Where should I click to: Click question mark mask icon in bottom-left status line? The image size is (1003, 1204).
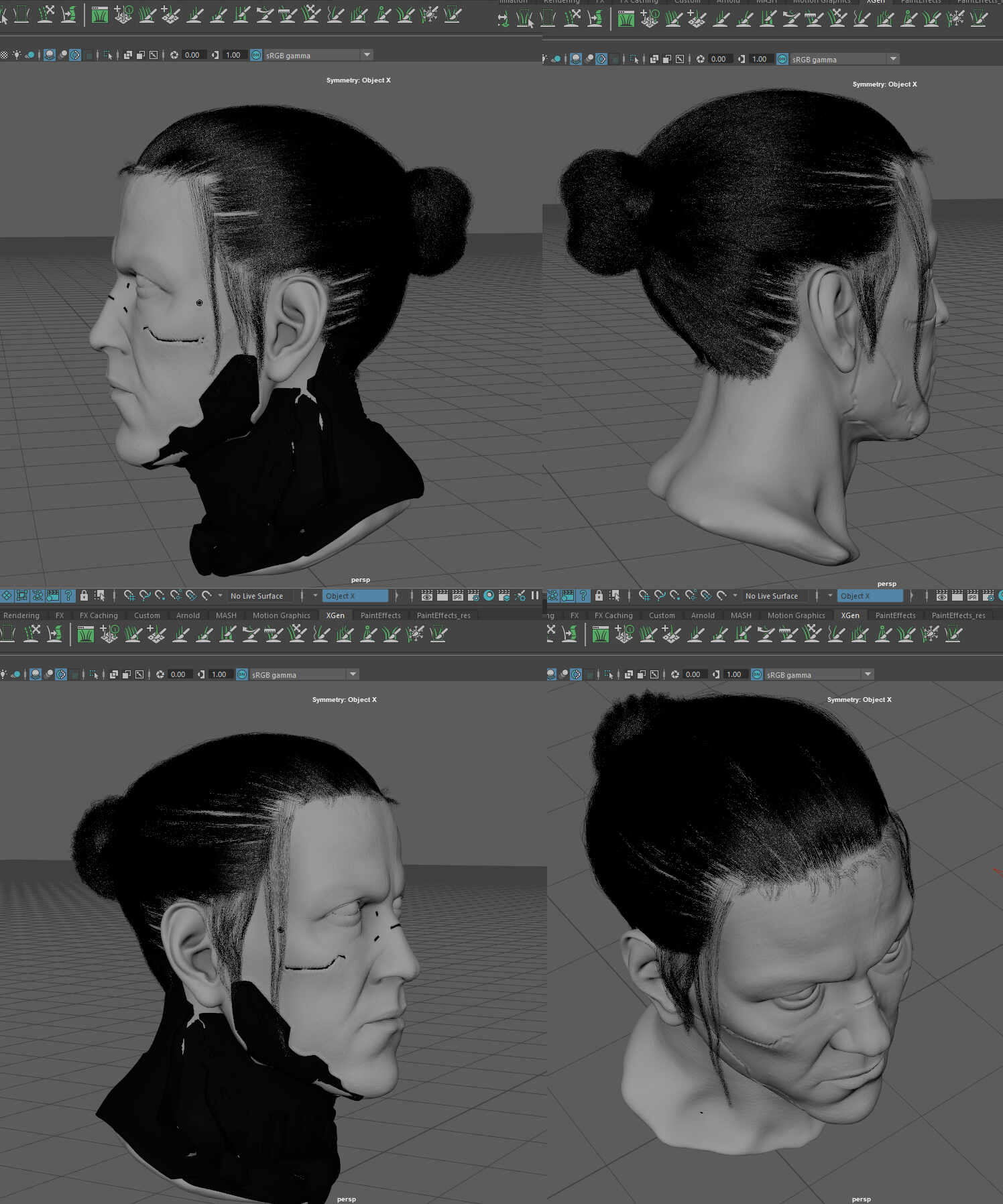pyautogui.click(x=68, y=595)
